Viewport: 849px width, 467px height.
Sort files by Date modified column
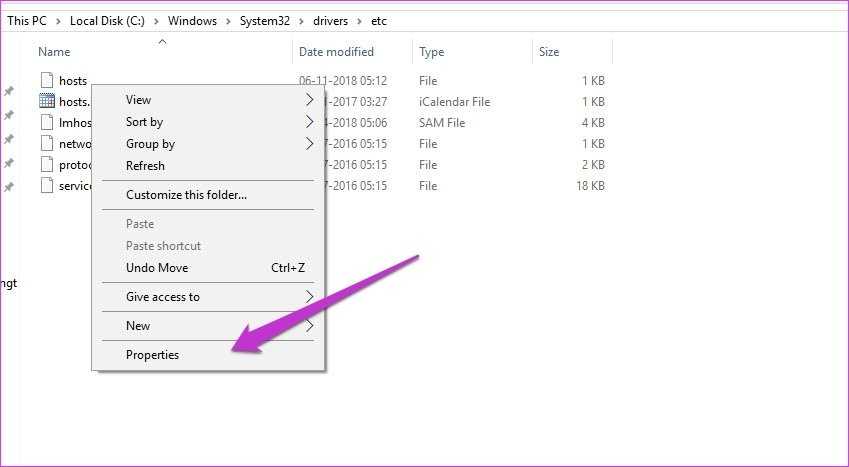336,52
